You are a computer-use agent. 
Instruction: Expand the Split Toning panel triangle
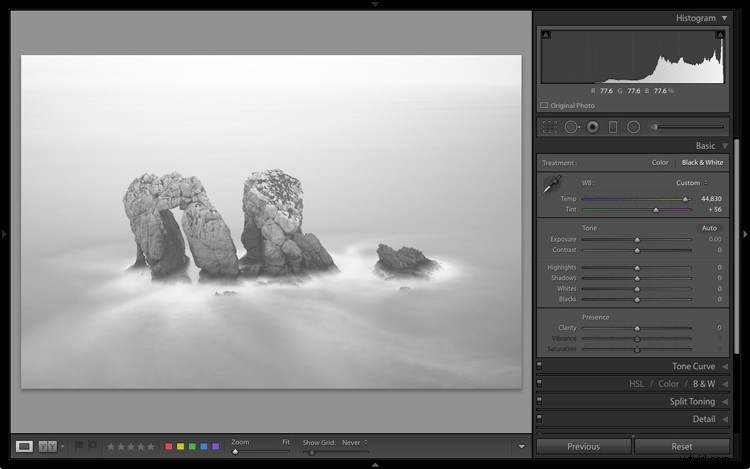pyautogui.click(x=725, y=402)
